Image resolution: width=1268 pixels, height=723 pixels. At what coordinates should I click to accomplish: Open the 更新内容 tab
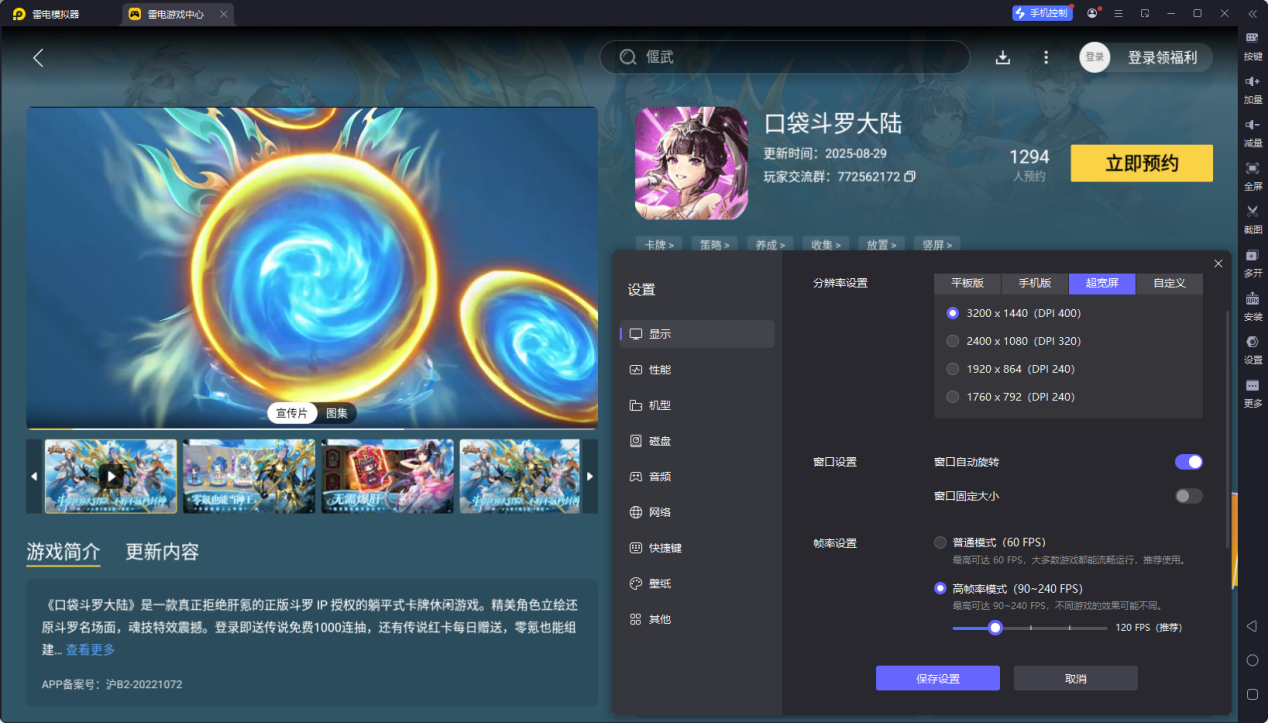click(x=162, y=552)
